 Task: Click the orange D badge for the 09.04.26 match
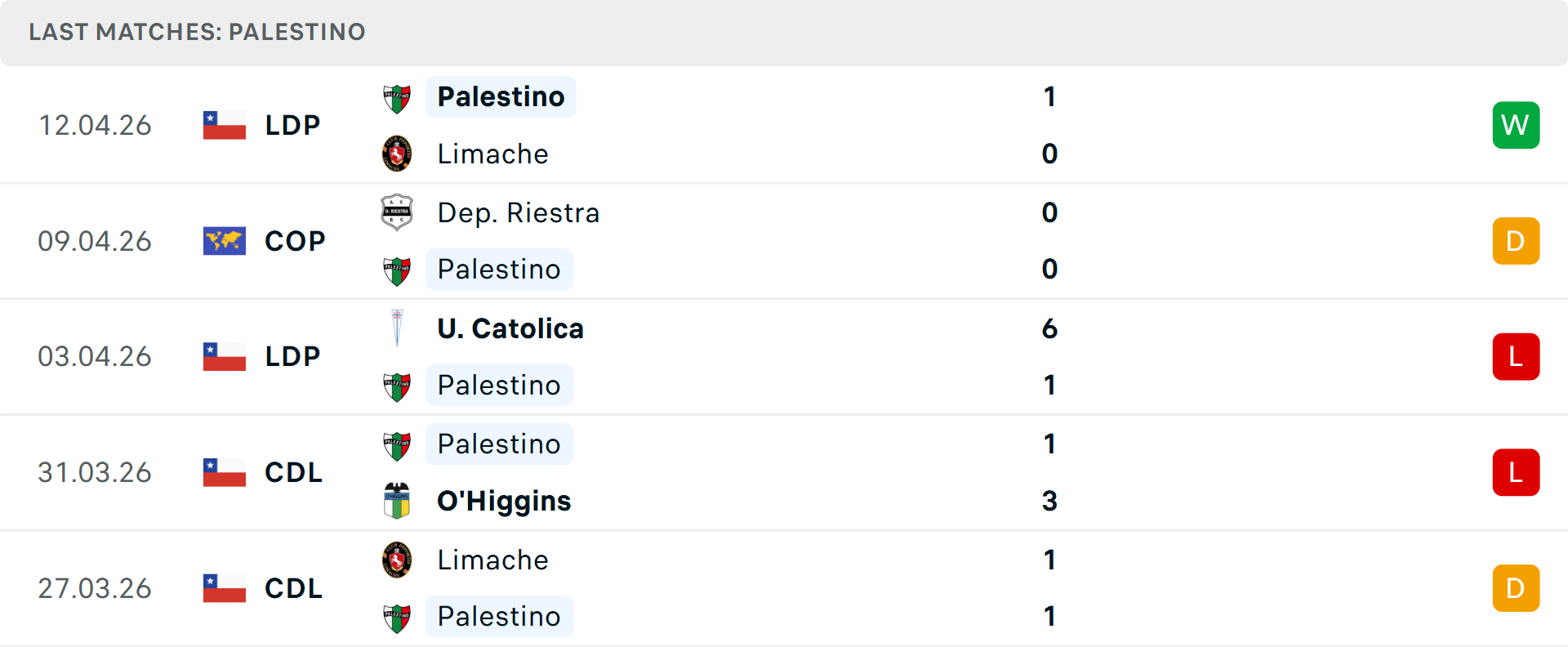pyautogui.click(x=1516, y=241)
